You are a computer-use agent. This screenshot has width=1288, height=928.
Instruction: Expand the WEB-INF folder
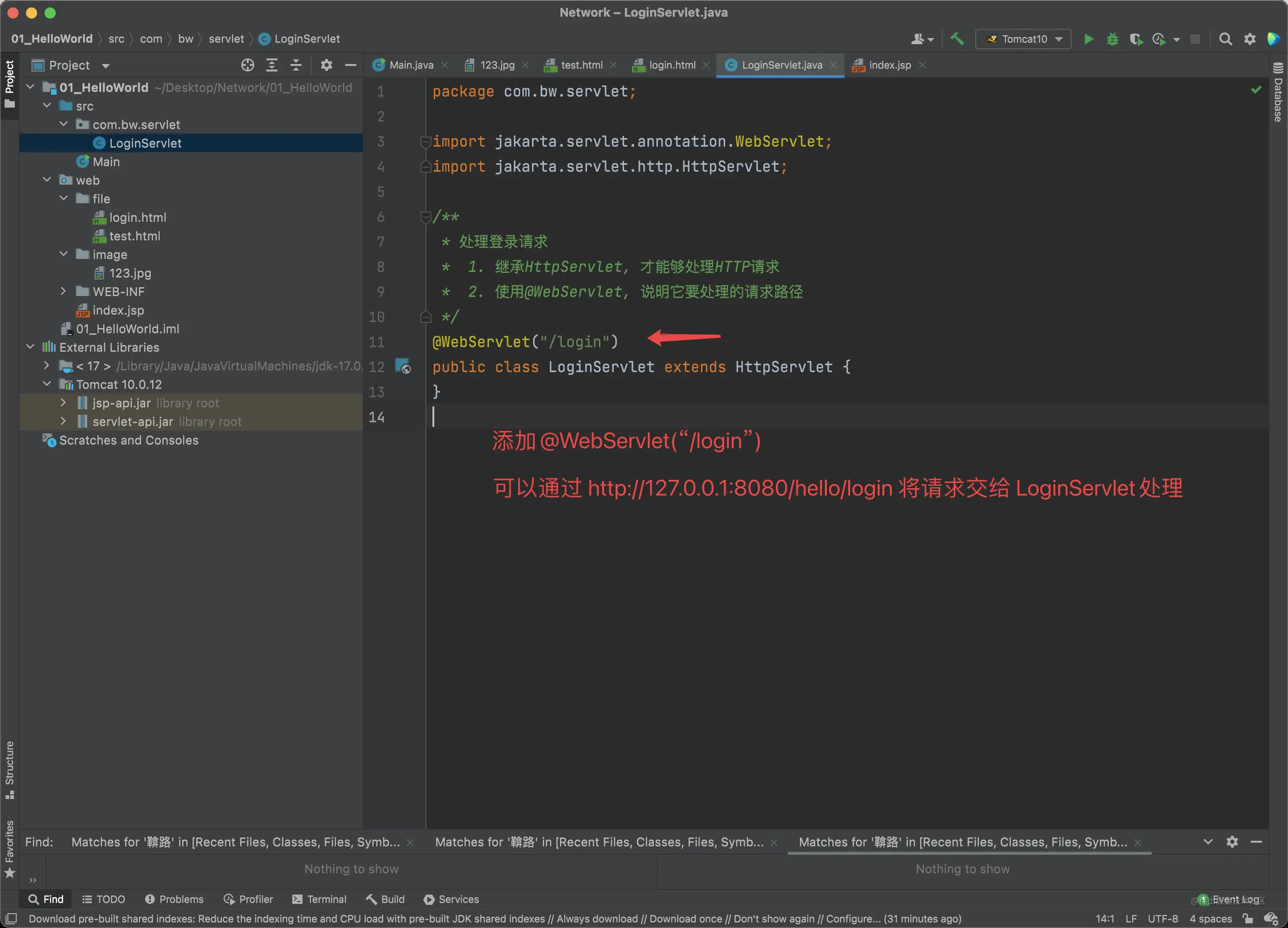64,291
